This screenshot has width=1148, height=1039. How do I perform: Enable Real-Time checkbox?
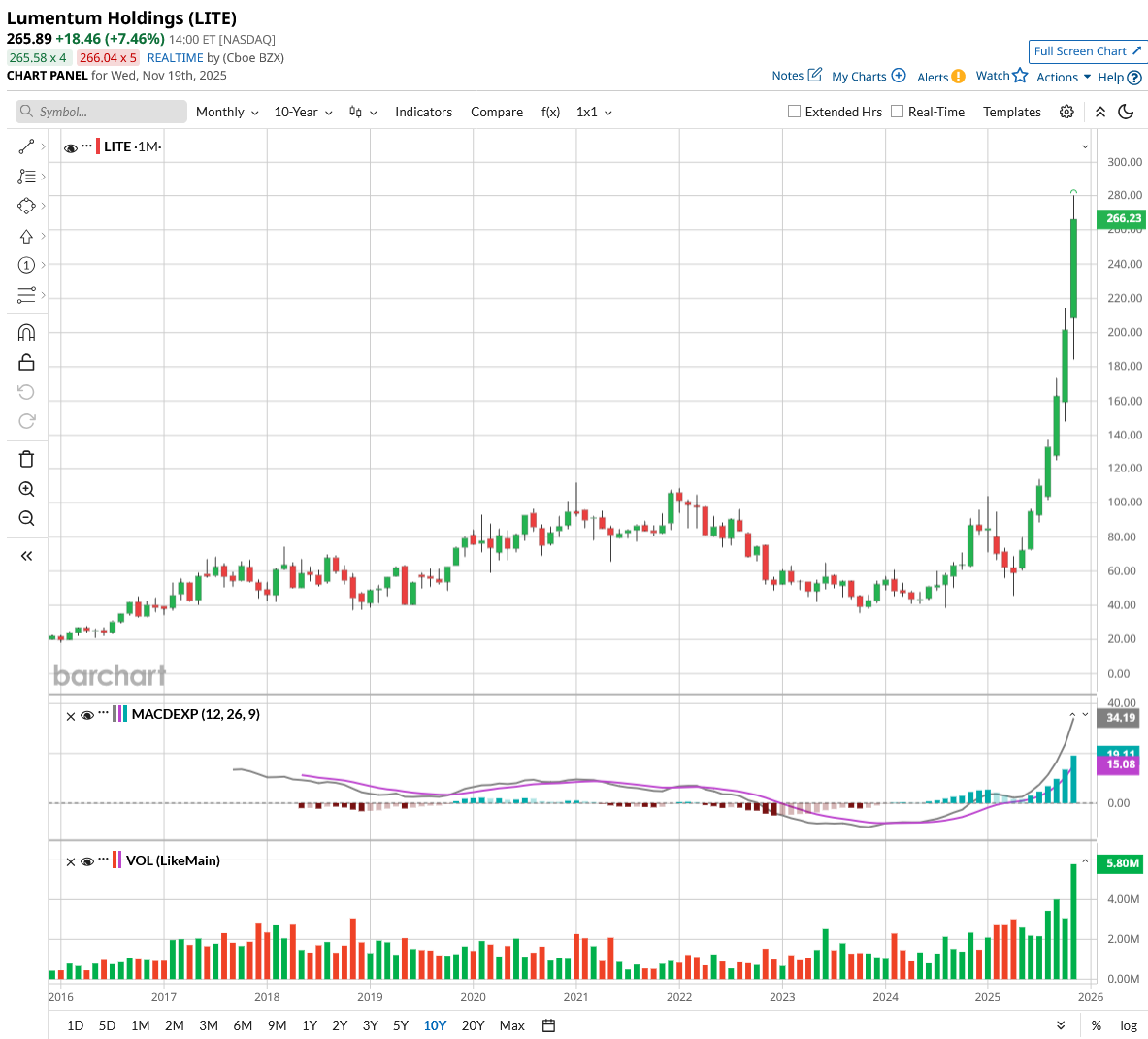pos(897,112)
